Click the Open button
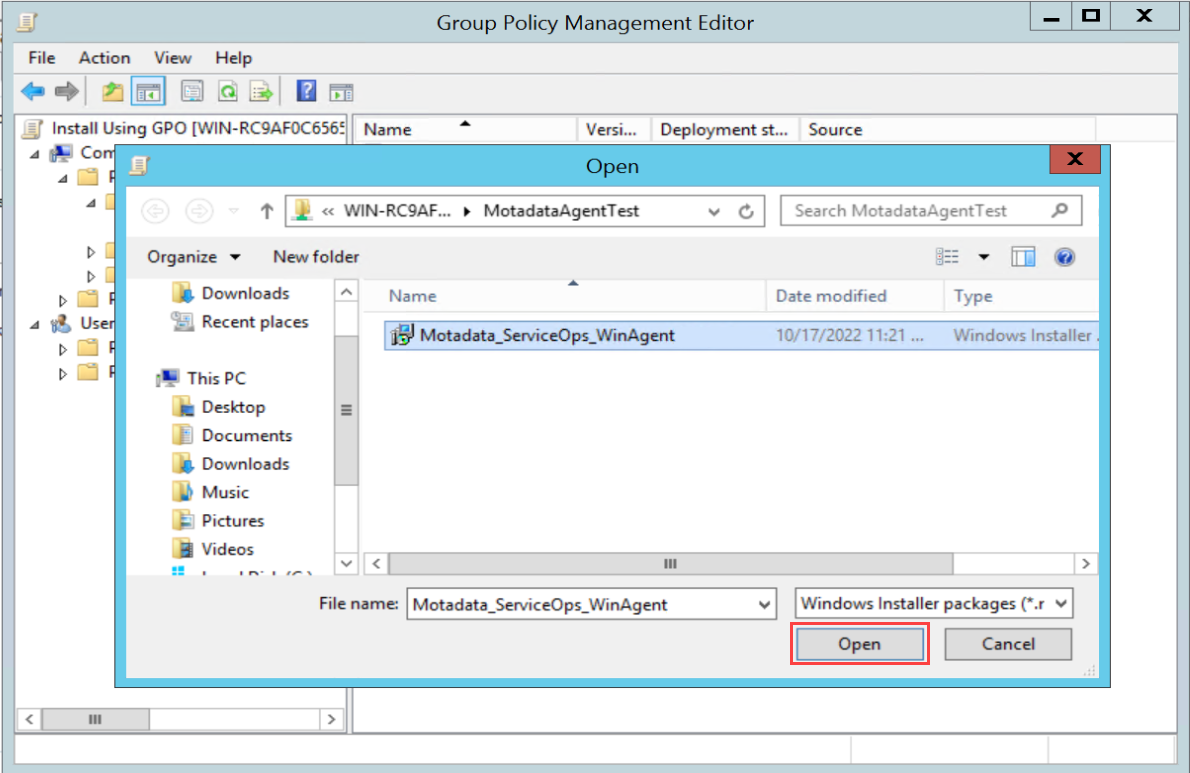1190x773 pixels. tap(860, 644)
